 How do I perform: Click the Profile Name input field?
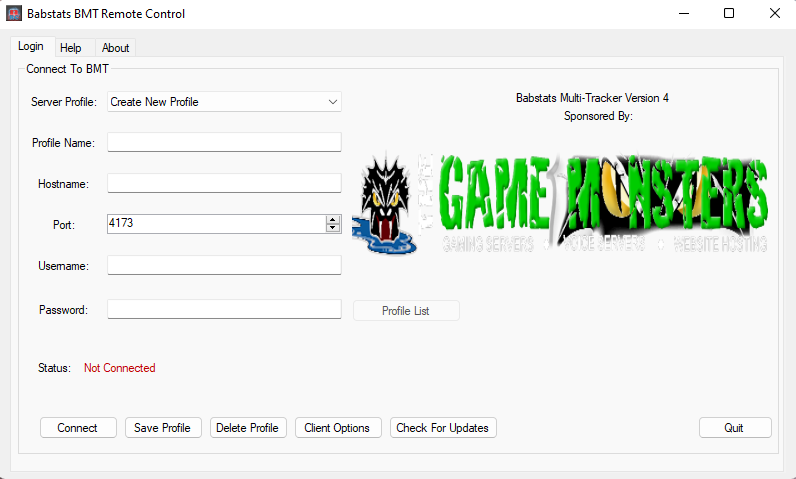tap(224, 142)
